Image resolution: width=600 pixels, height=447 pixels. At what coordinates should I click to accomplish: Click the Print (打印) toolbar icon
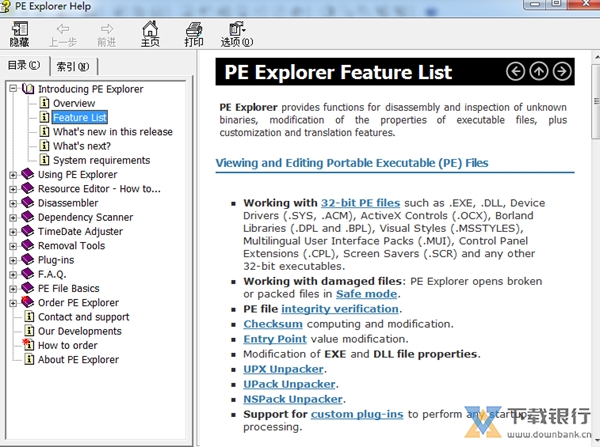point(194,34)
